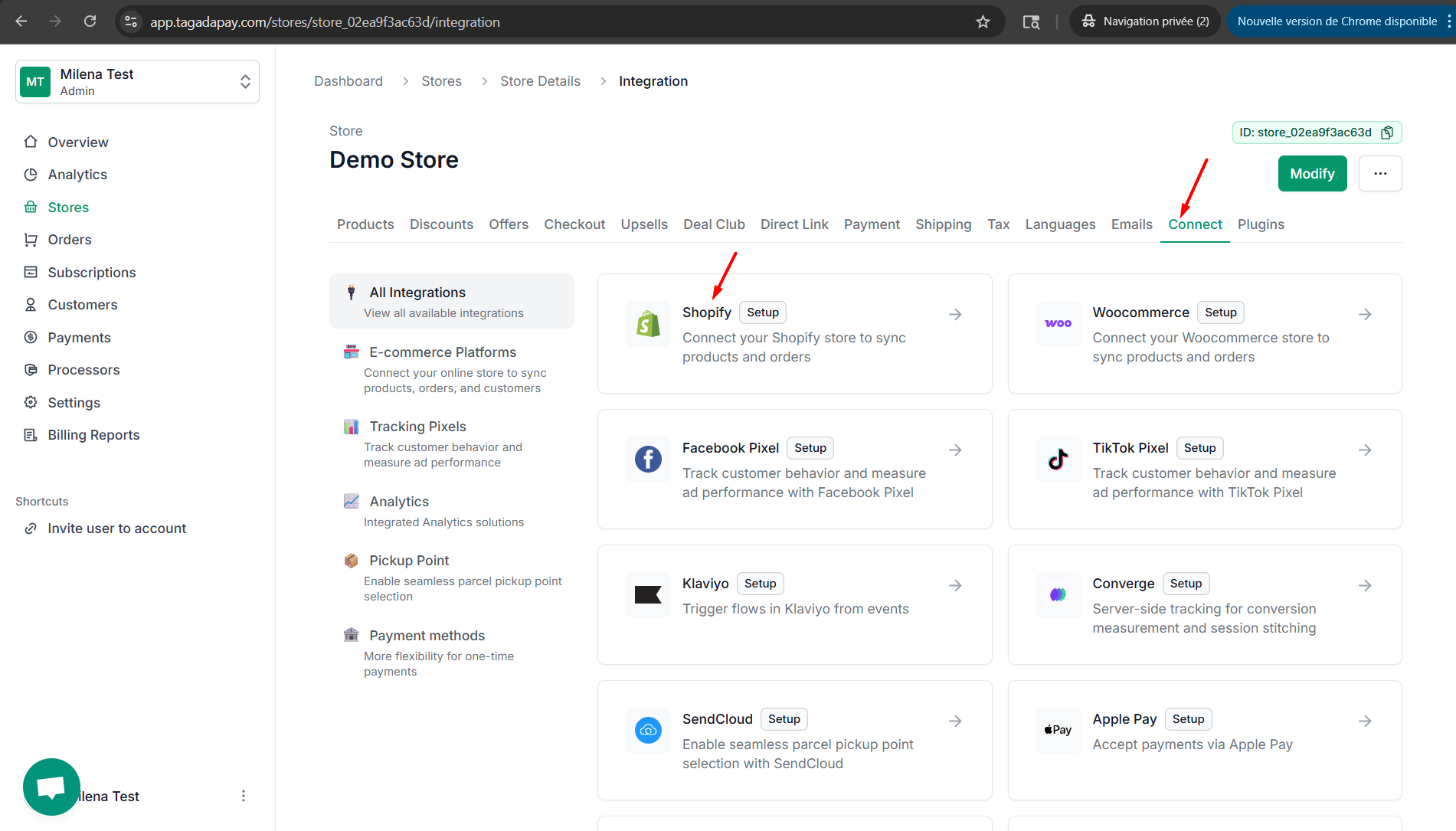Viewport: 1456px width, 831px height.
Task: Click the Klaviyo flag logo icon
Action: click(x=648, y=595)
